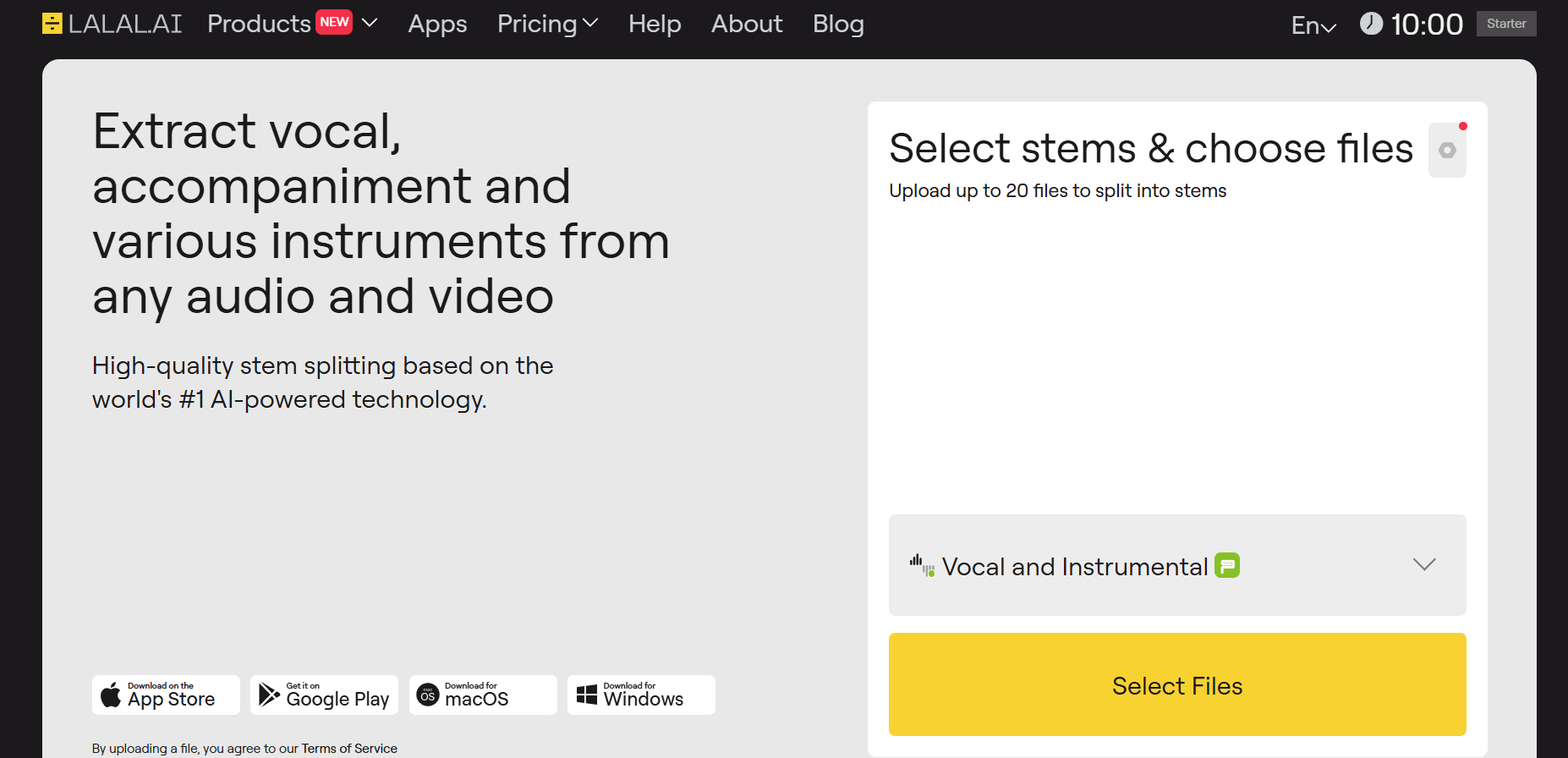Click the LALAL.AI yellow logo icon
Image resolution: width=1568 pixels, height=758 pixels.
(52, 24)
